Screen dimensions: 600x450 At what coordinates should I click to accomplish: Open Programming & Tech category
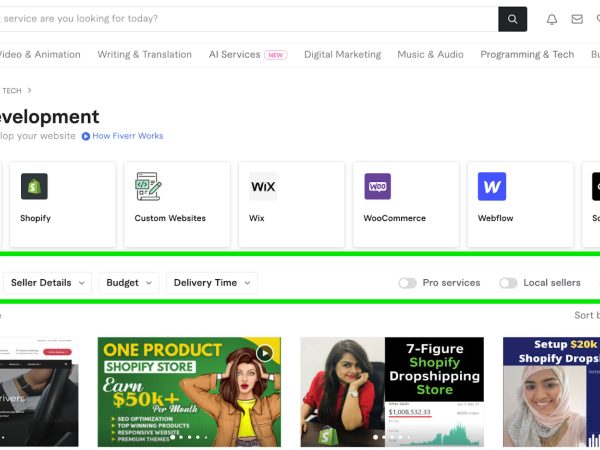[x=527, y=55]
